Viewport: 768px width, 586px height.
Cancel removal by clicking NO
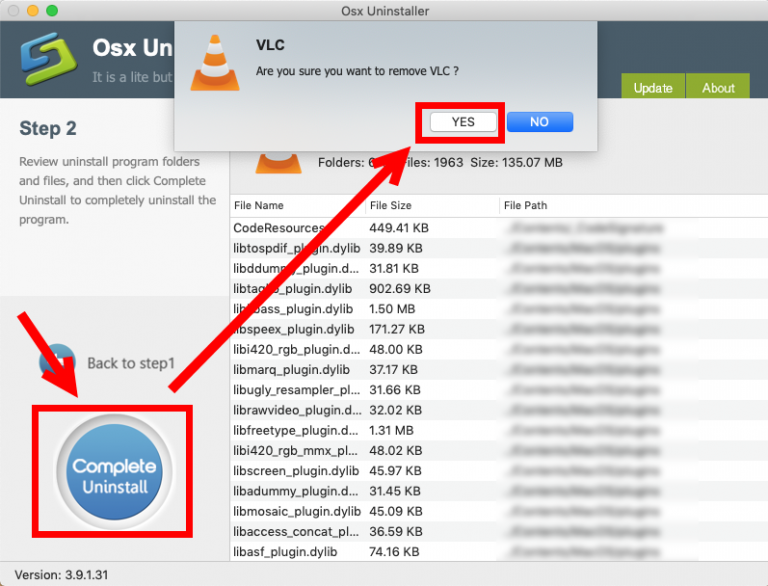539,122
